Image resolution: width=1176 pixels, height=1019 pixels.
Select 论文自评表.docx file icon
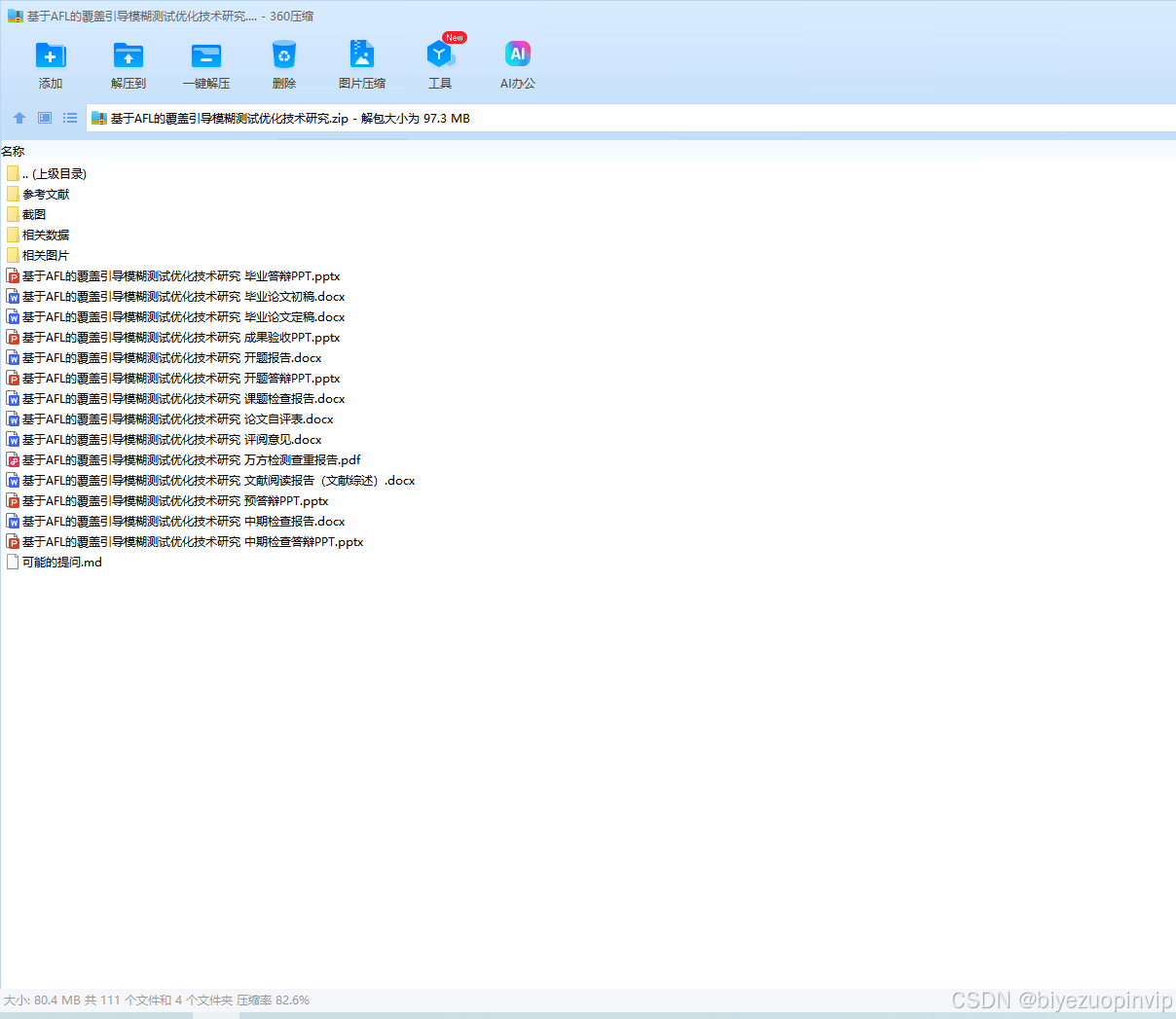(13, 419)
